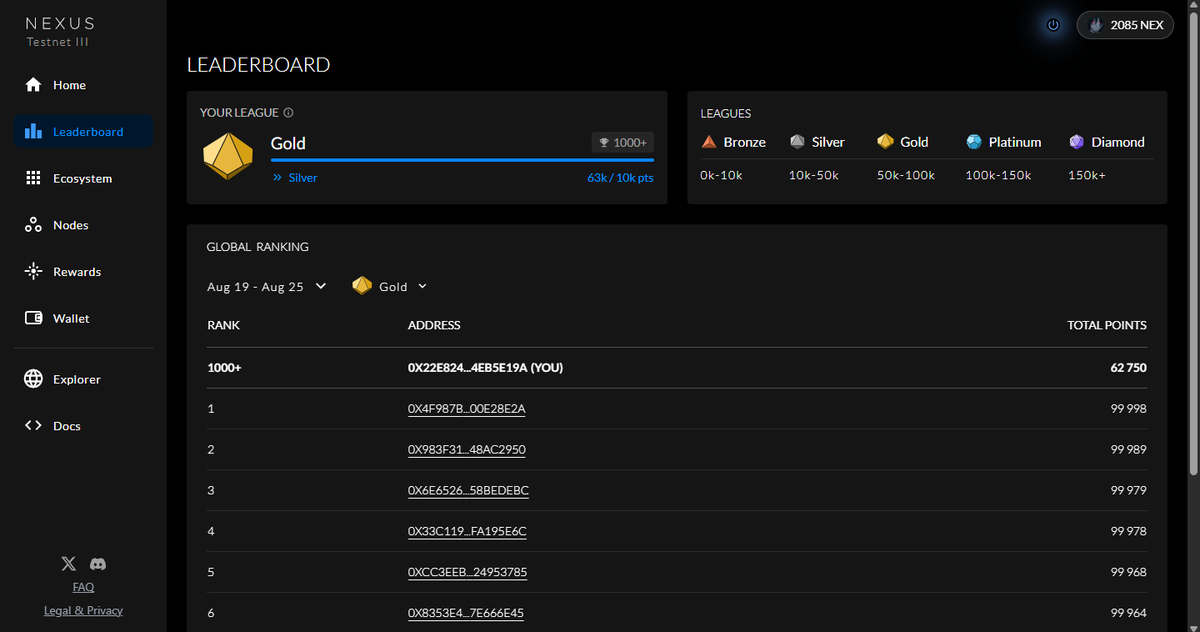
Task: Click the Diamond league icon
Action: 1076,142
